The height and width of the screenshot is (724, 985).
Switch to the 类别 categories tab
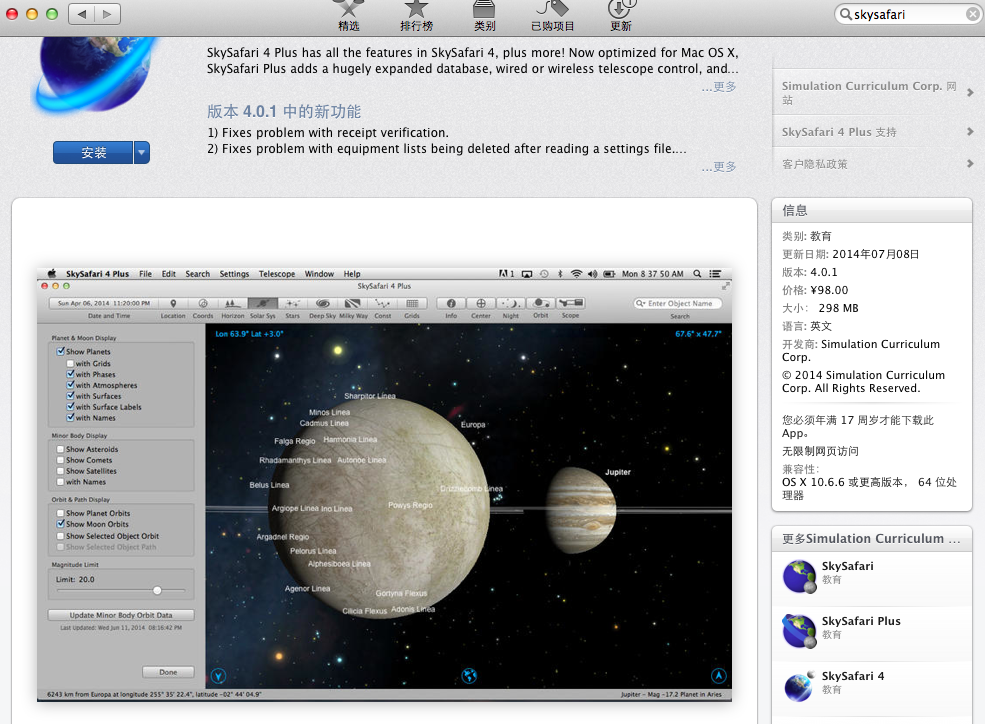coord(484,16)
